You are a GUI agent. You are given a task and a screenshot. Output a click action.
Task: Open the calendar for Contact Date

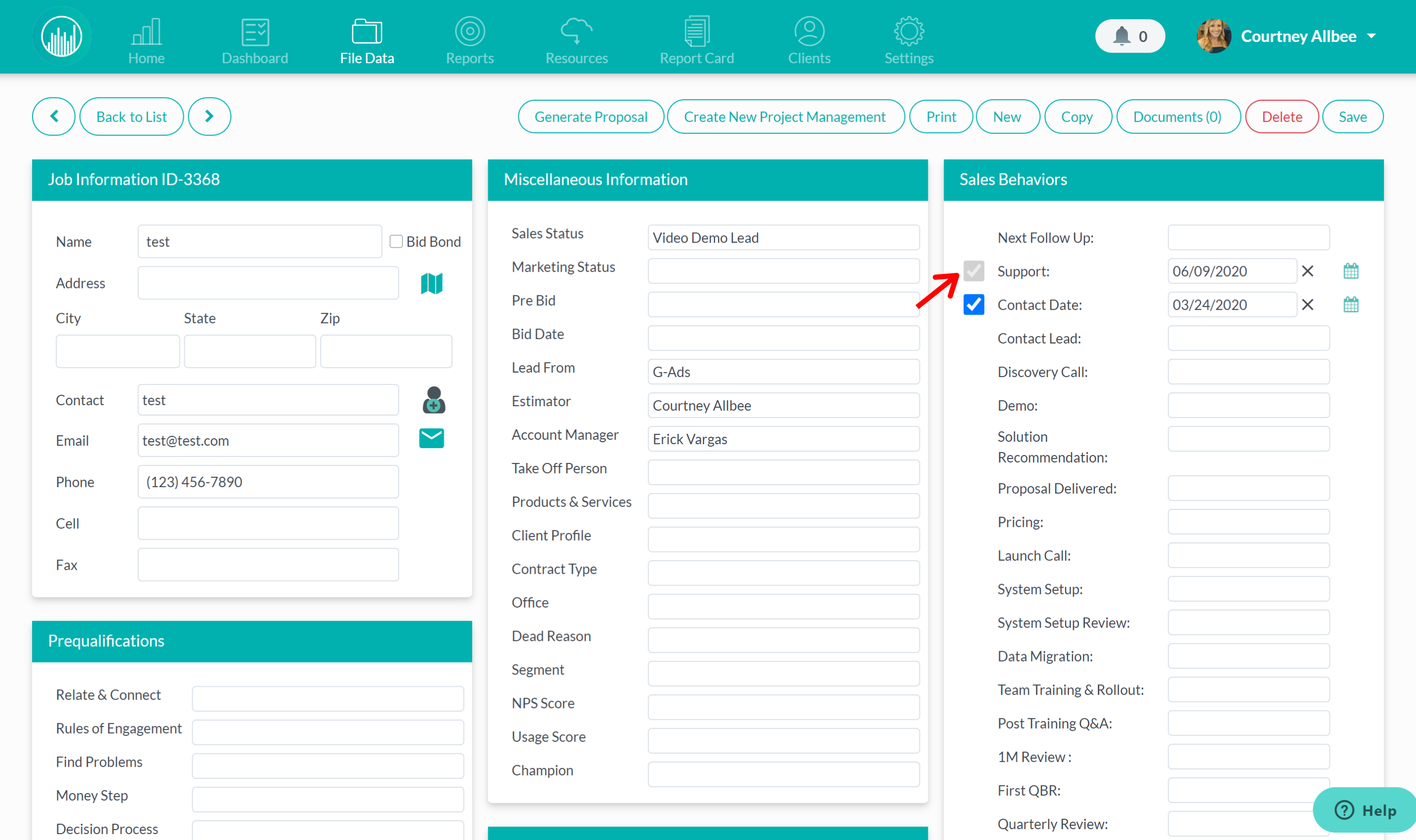(1351, 304)
